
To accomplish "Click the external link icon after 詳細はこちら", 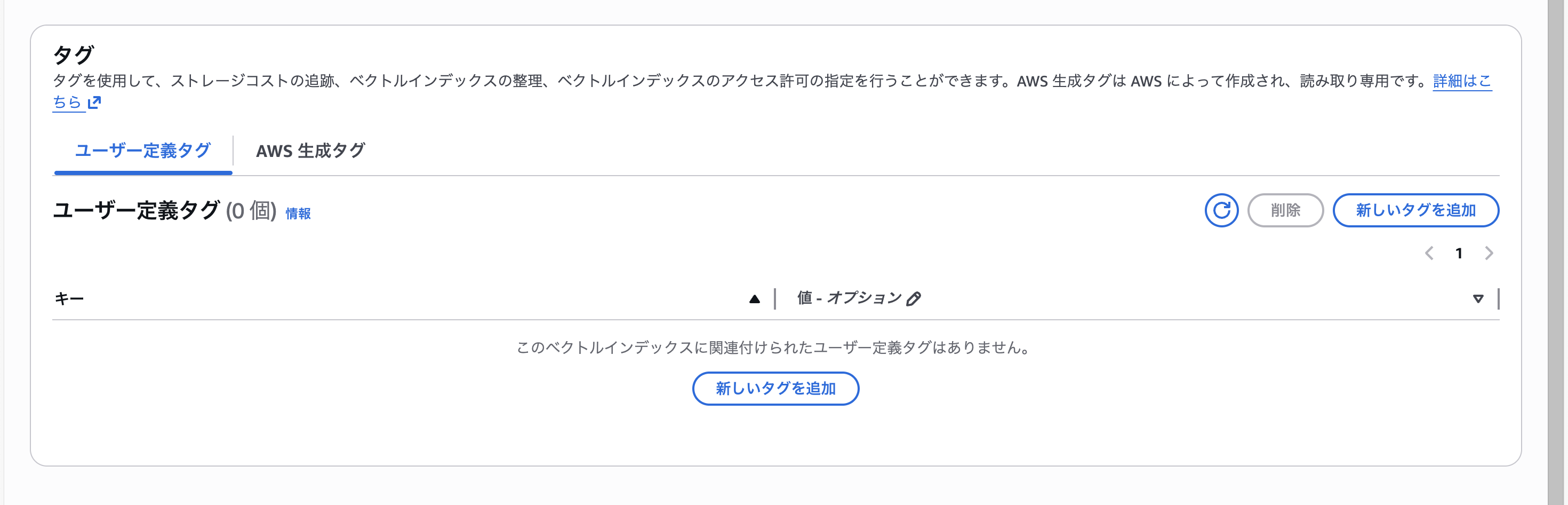I will [x=94, y=102].
